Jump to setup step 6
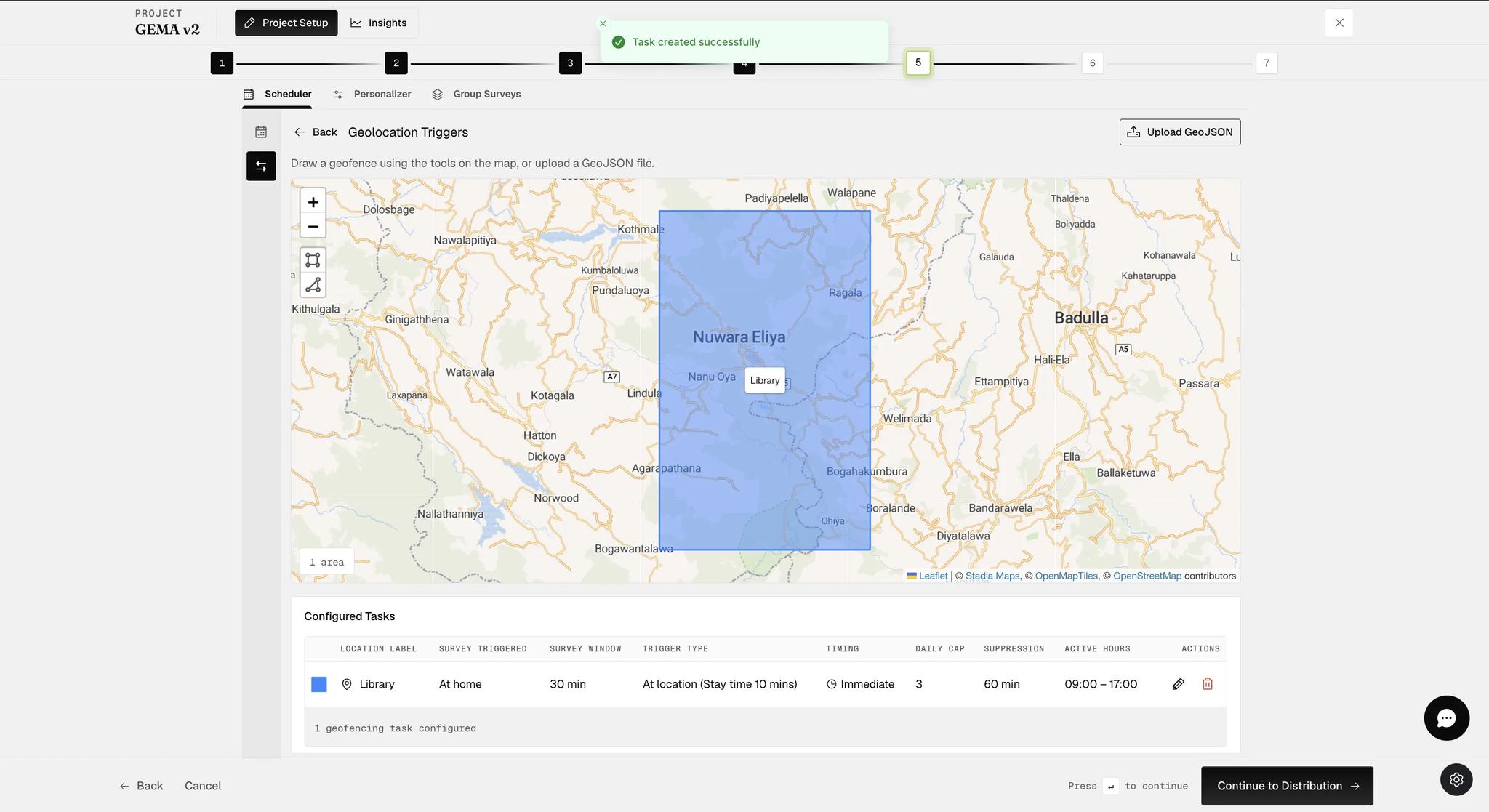This screenshot has height=812, width=1489. click(x=1092, y=63)
